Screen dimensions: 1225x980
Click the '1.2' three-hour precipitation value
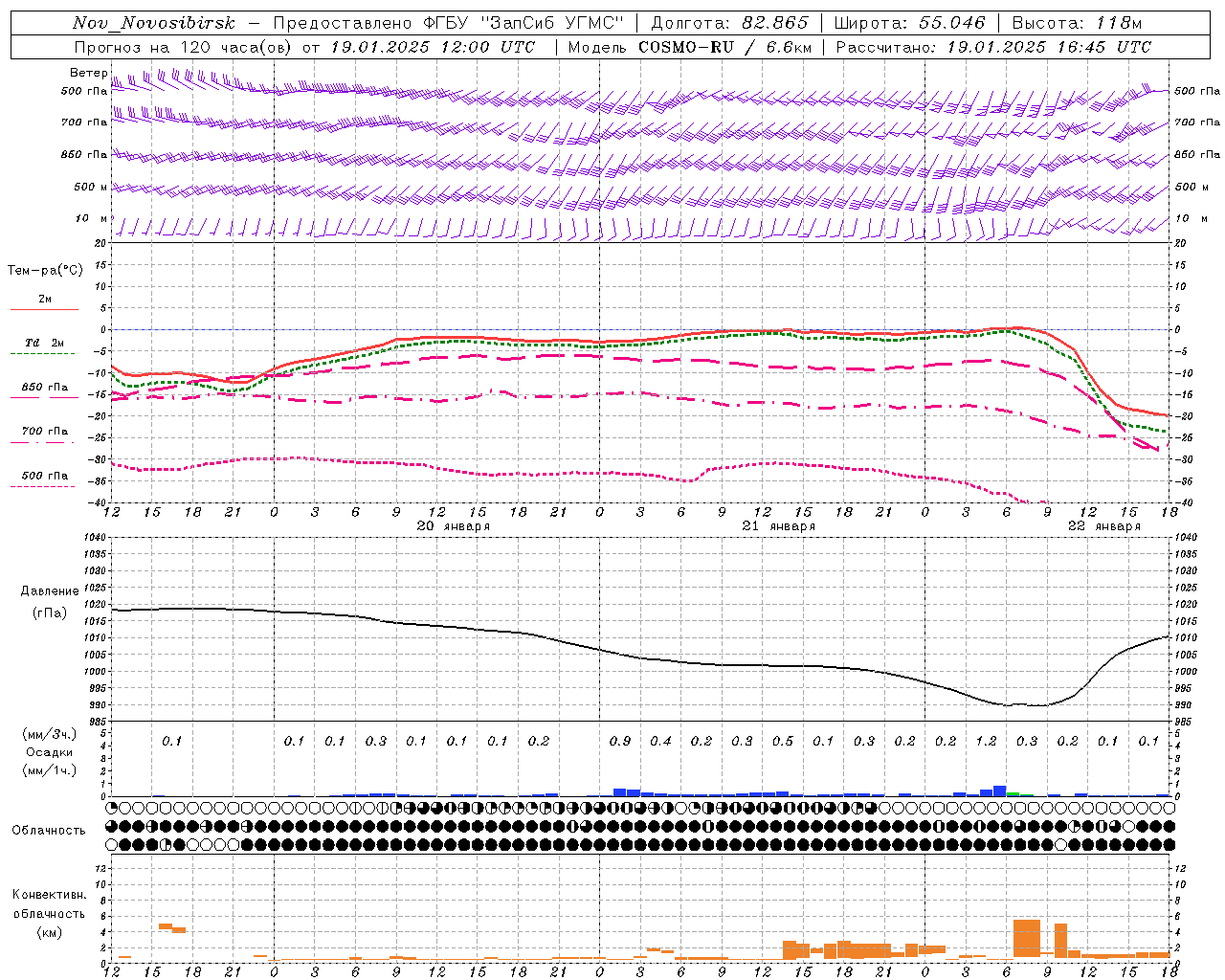coord(986,741)
